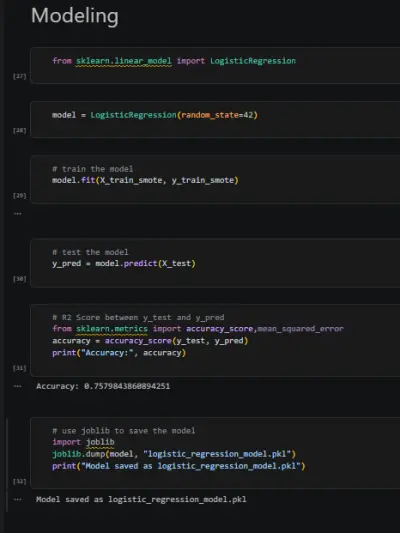Open the output ellipsis beside Accuracy output

(x=18, y=386)
